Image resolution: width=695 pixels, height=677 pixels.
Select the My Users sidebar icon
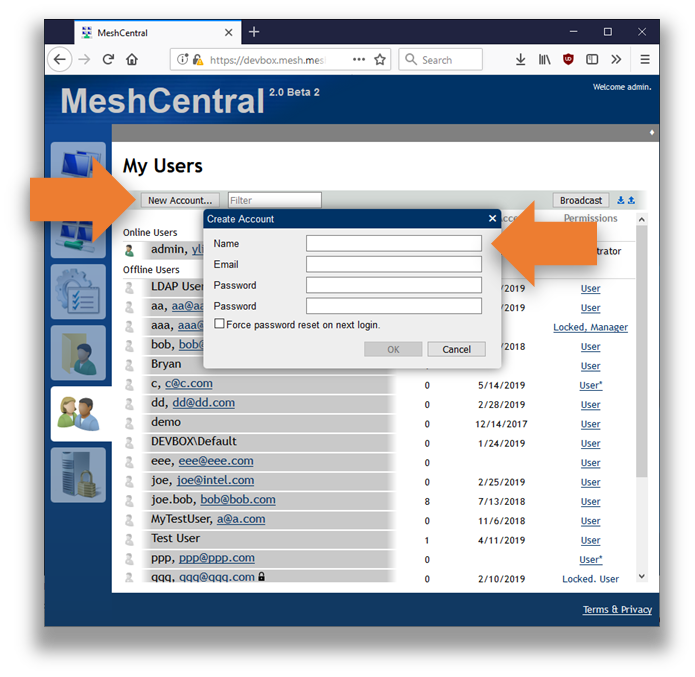[x=78, y=413]
